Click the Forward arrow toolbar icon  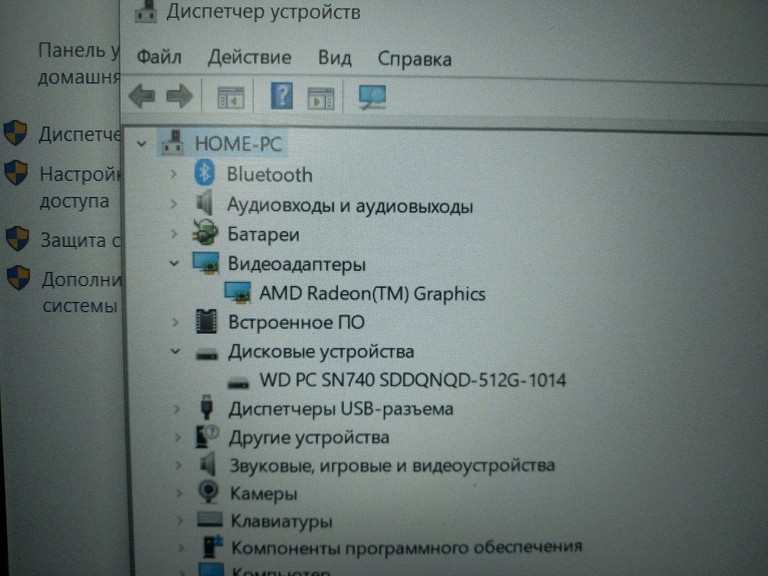179,96
